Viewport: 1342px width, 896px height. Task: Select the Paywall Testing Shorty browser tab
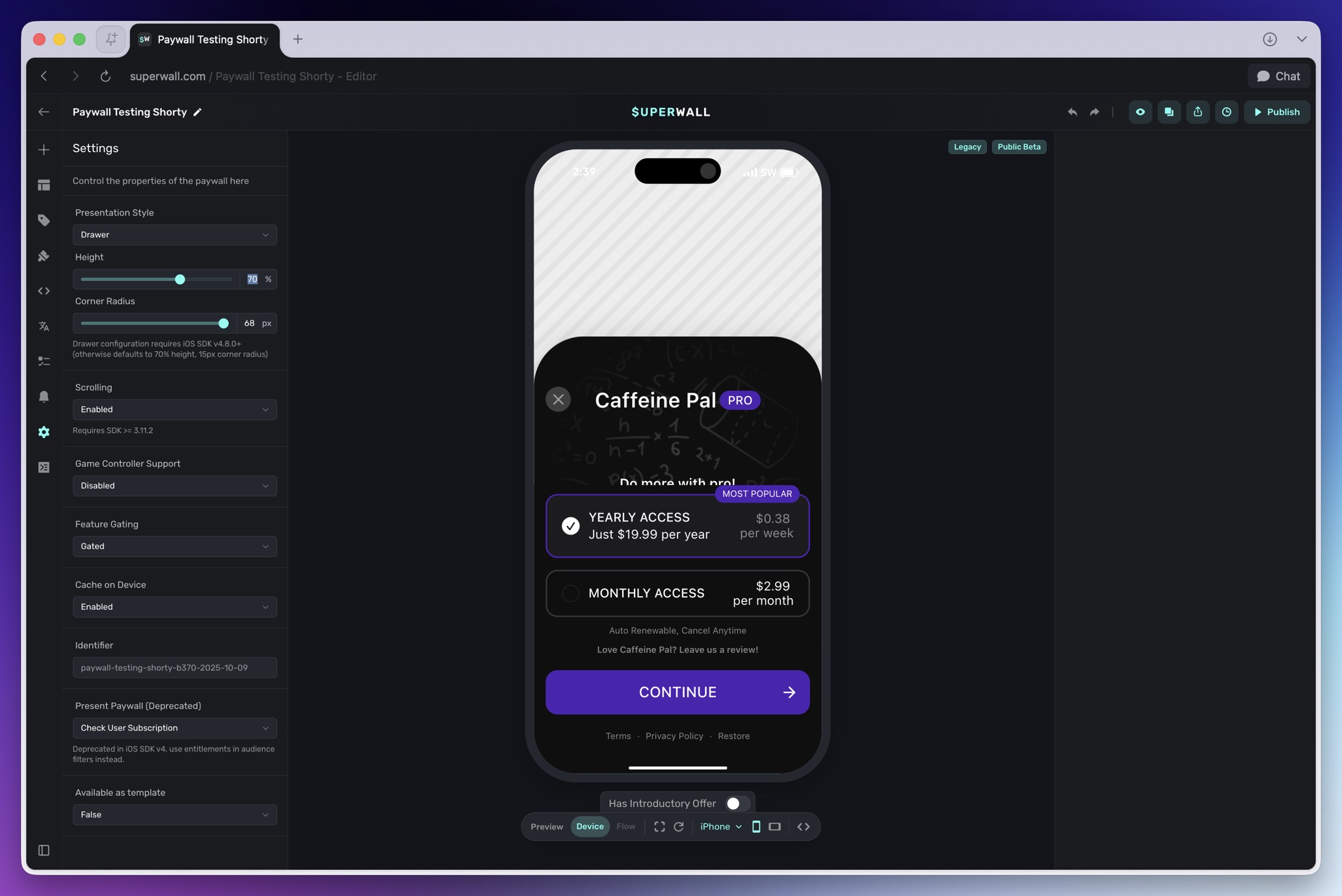click(205, 40)
